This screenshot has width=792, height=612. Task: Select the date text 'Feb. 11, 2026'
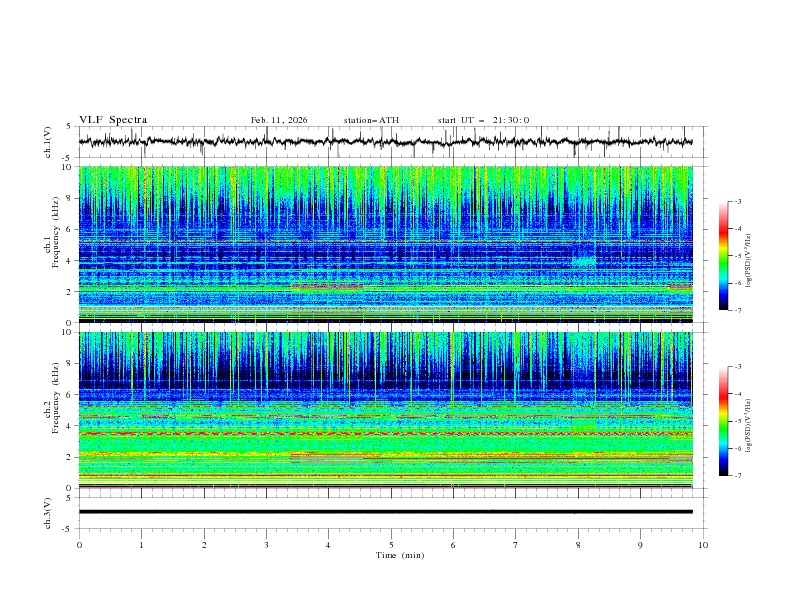(x=279, y=120)
